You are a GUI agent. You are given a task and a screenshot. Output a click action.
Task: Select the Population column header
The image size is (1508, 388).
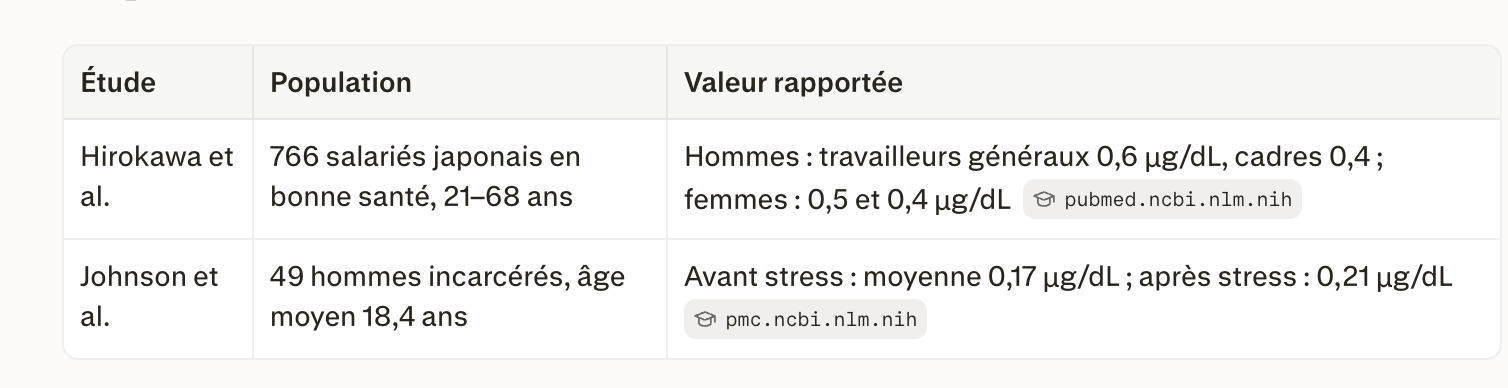[341, 82]
